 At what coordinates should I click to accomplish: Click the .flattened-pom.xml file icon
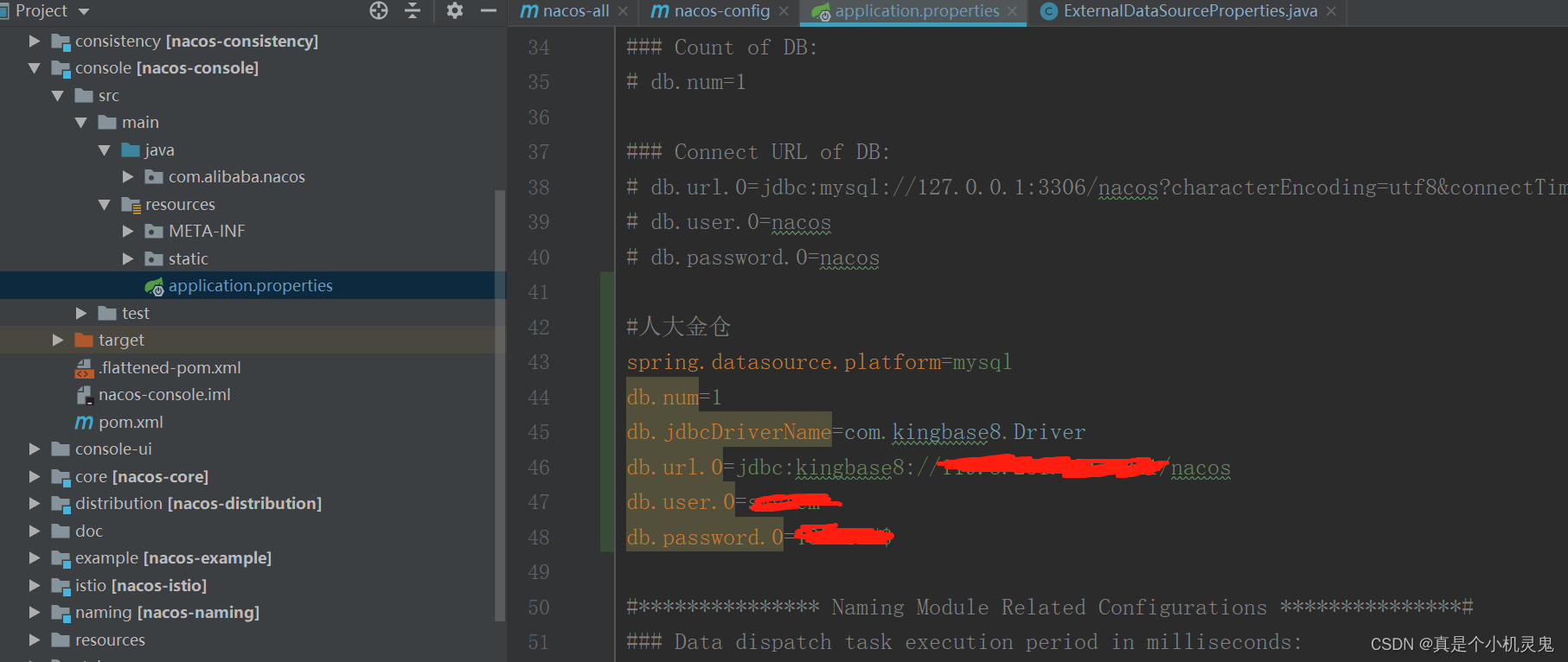(x=84, y=368)
